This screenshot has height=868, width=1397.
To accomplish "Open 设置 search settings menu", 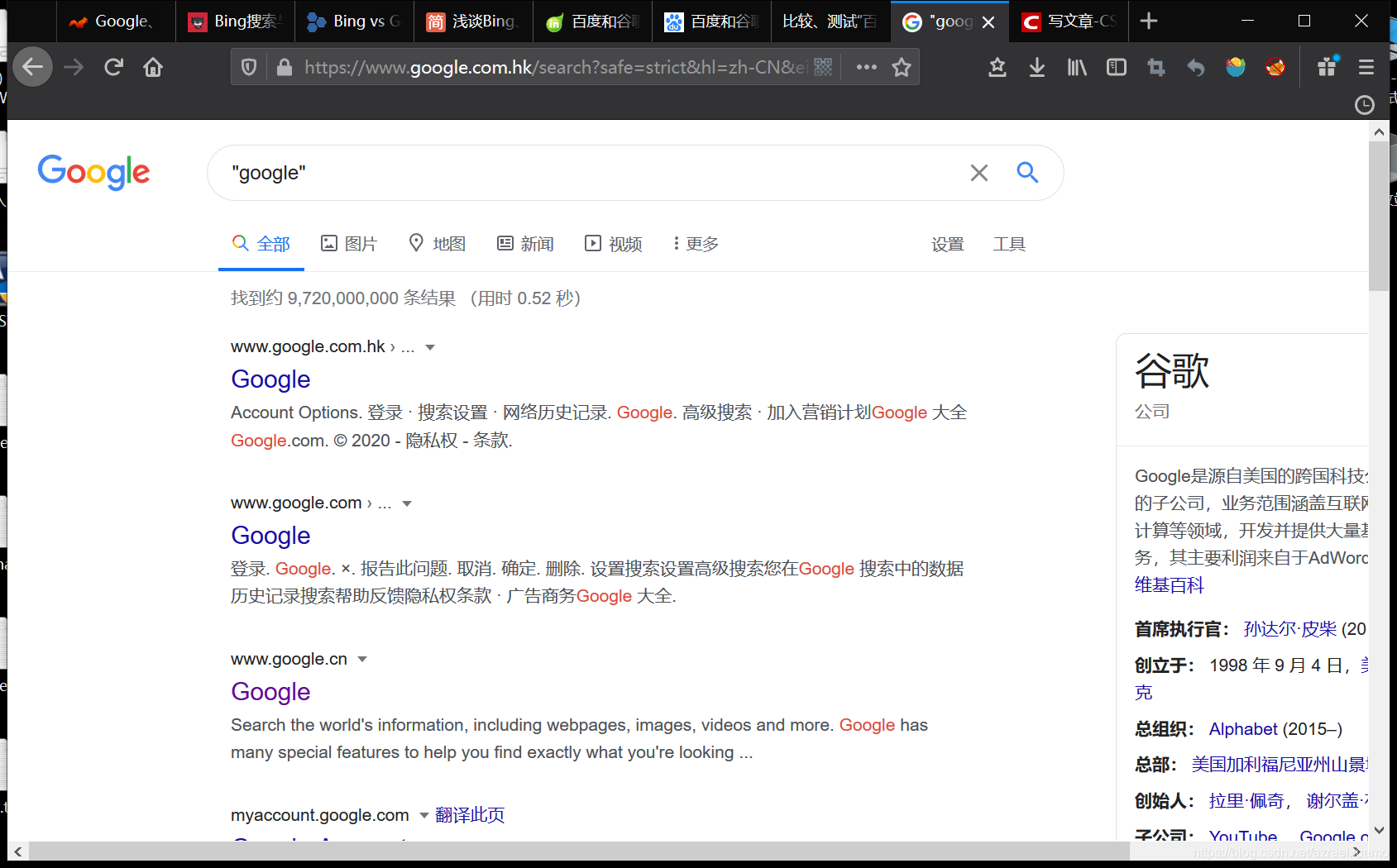I will click(x=948, y=244).
